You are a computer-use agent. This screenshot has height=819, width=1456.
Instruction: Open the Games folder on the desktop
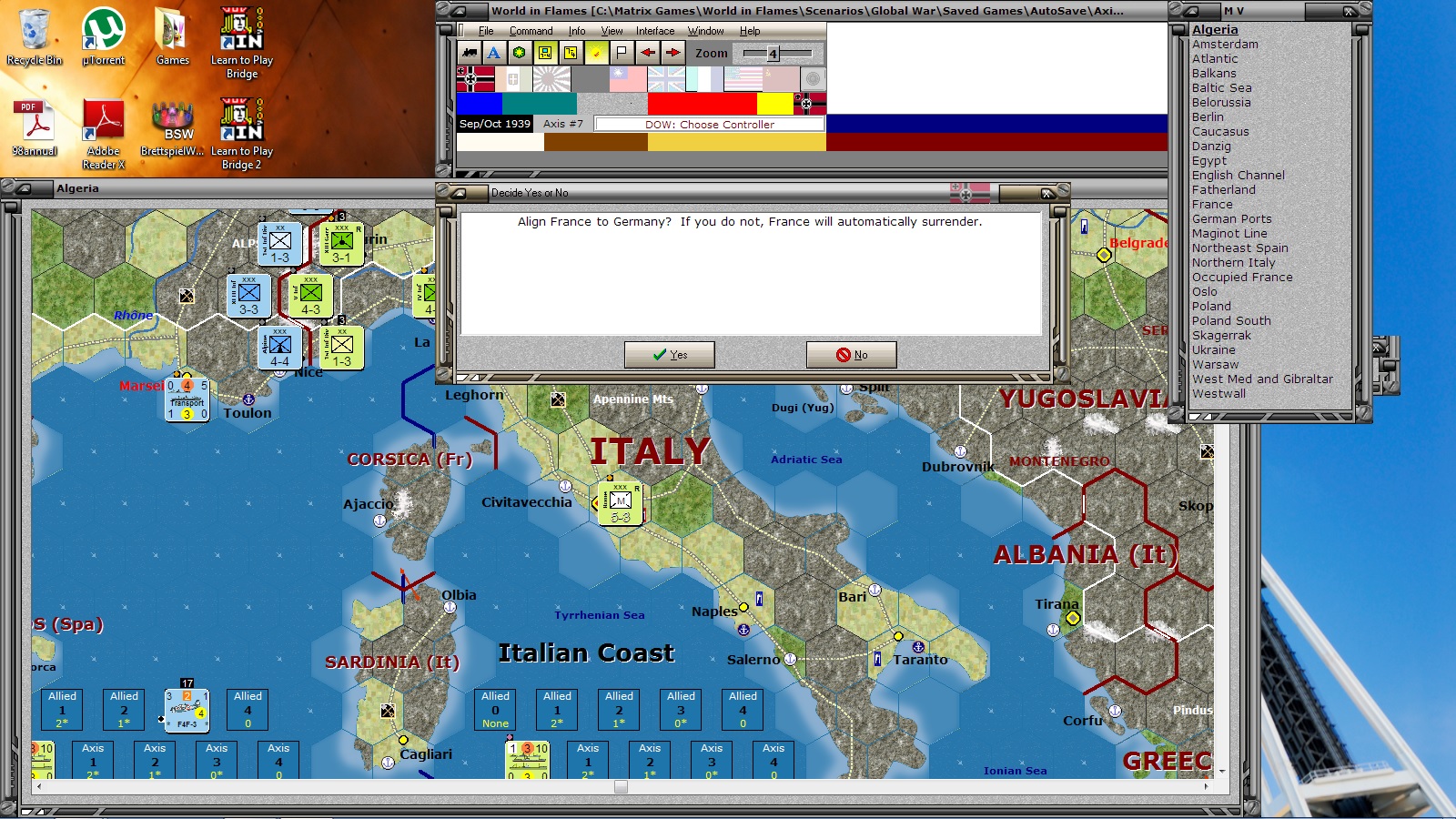172,37
